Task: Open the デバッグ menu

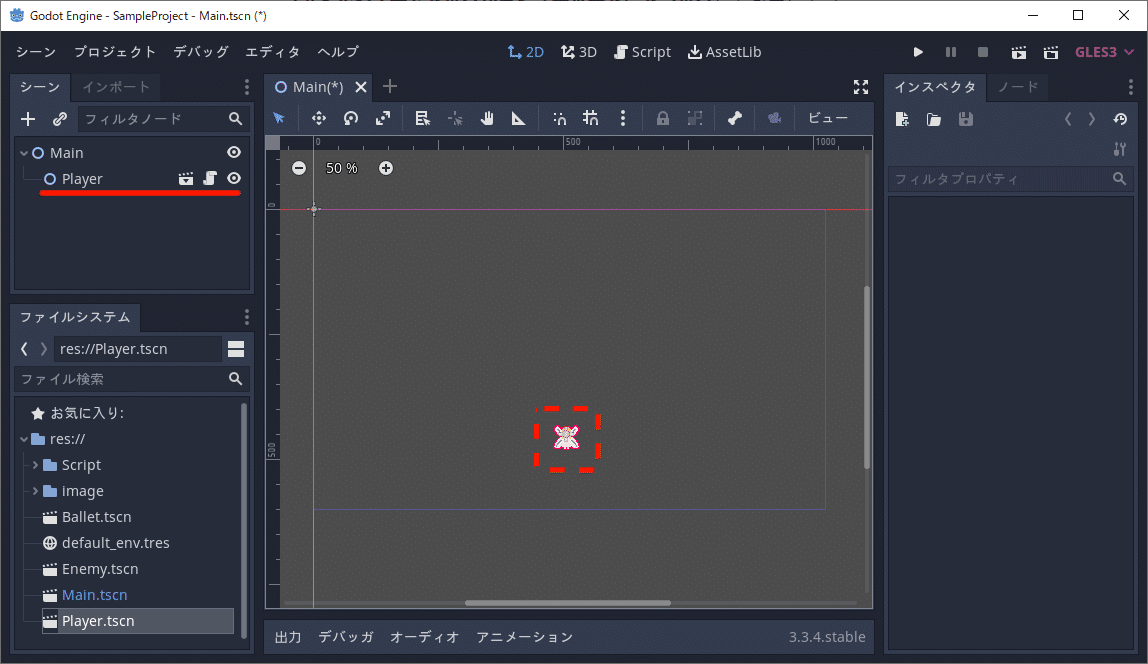Action: 201,52
